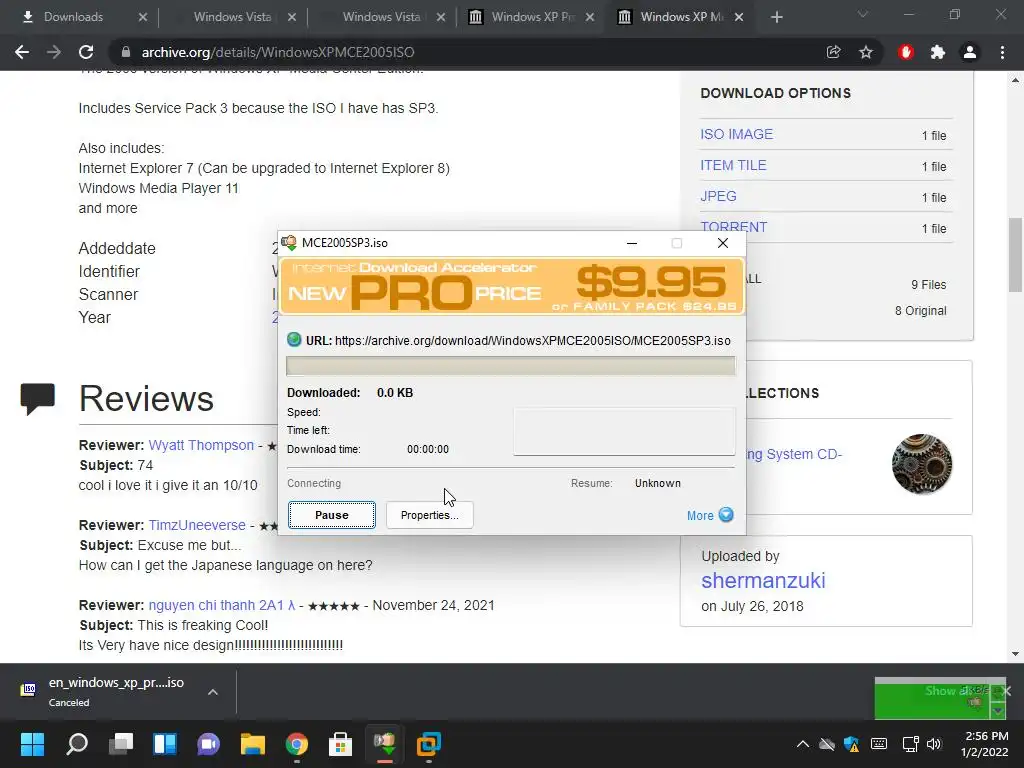This screenshot has height=768, width=1024.
Task: Open the Chrome three-dot menu
Action: (x=1002, y=52)
